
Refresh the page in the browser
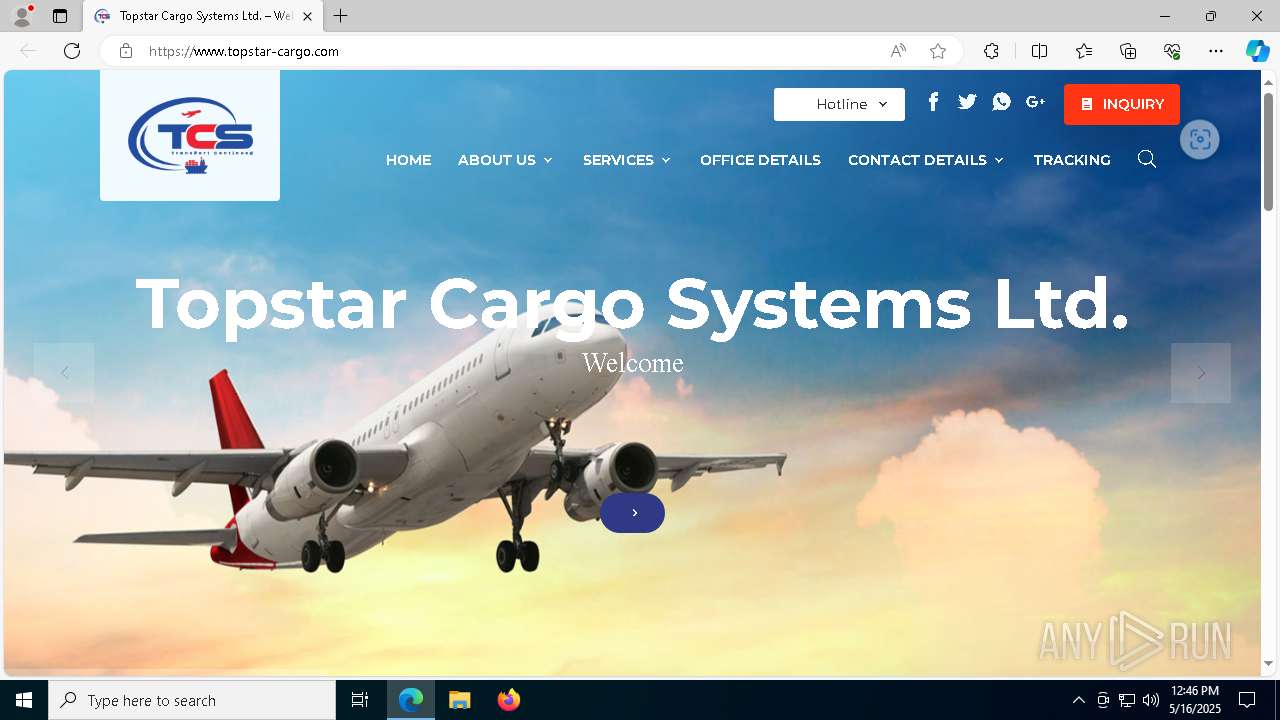(x=72, y=51)
